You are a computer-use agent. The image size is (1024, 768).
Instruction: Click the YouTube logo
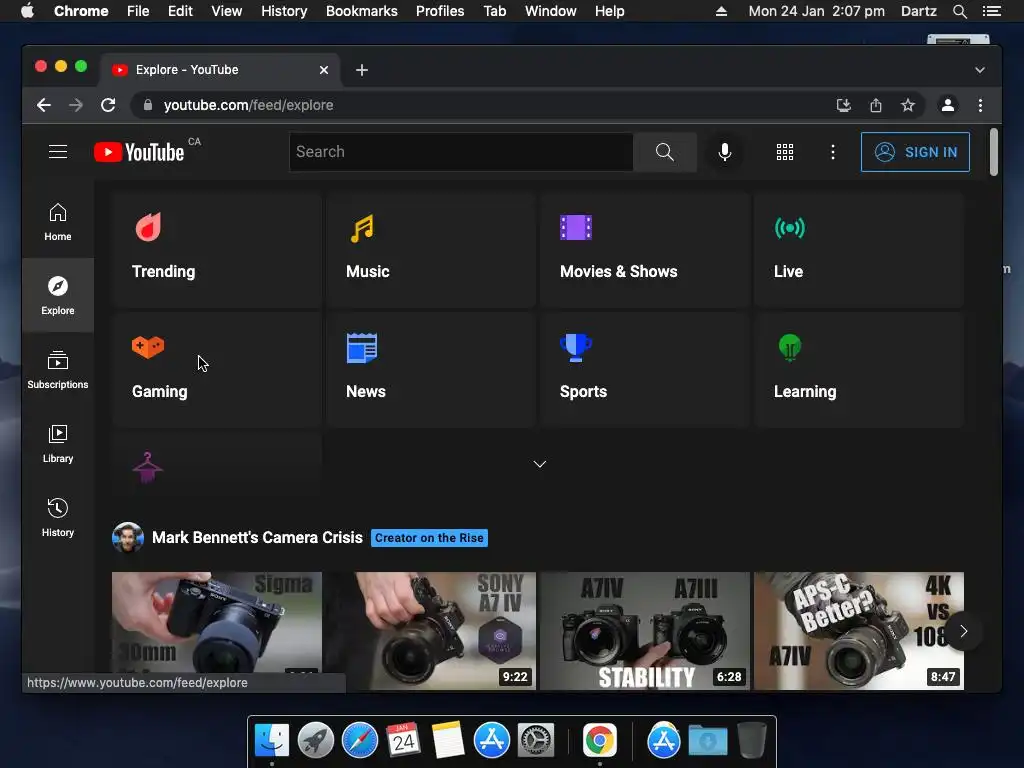click(x=139, y=152)
